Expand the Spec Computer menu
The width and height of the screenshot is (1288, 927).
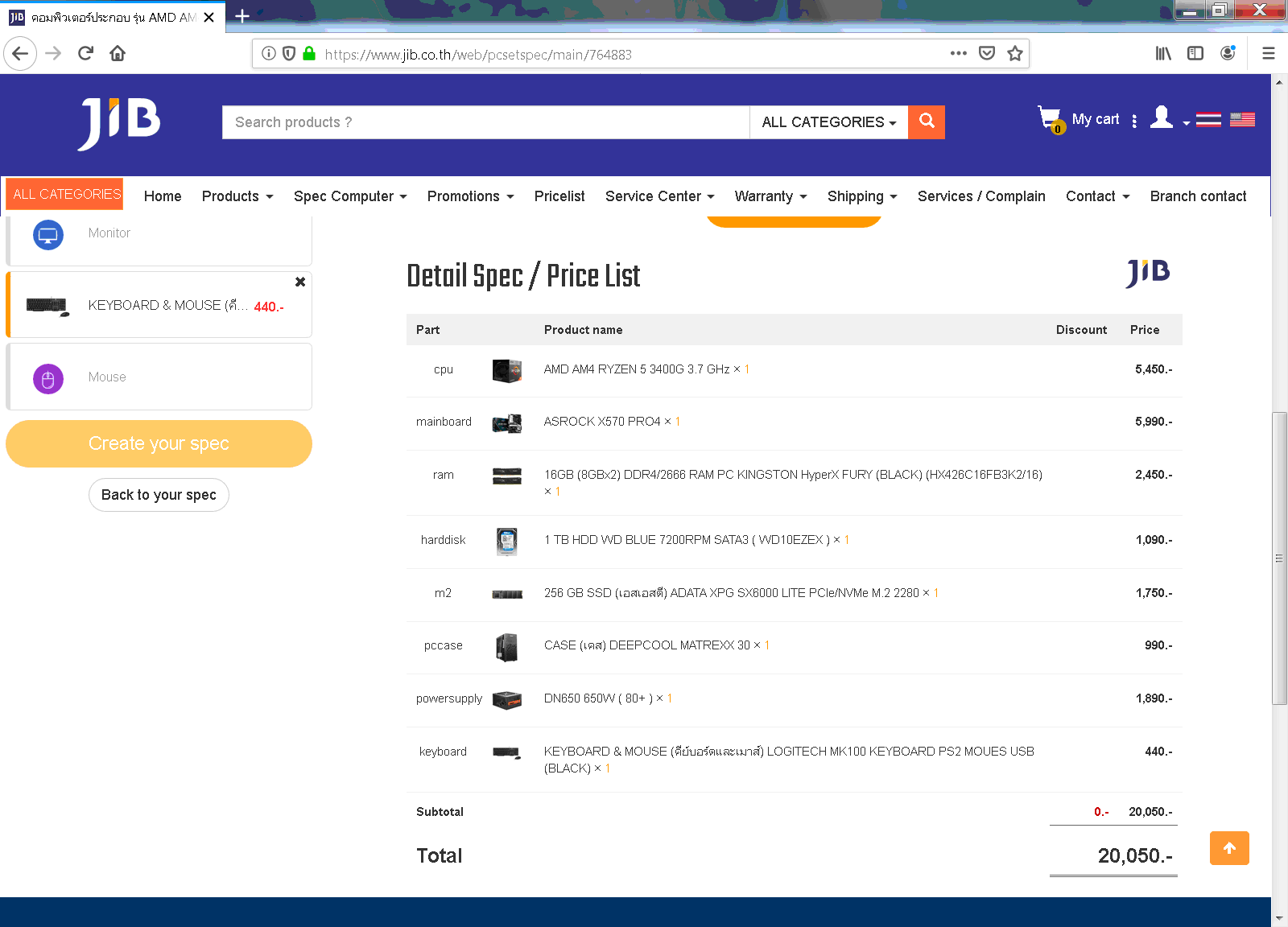click(350, 196)
